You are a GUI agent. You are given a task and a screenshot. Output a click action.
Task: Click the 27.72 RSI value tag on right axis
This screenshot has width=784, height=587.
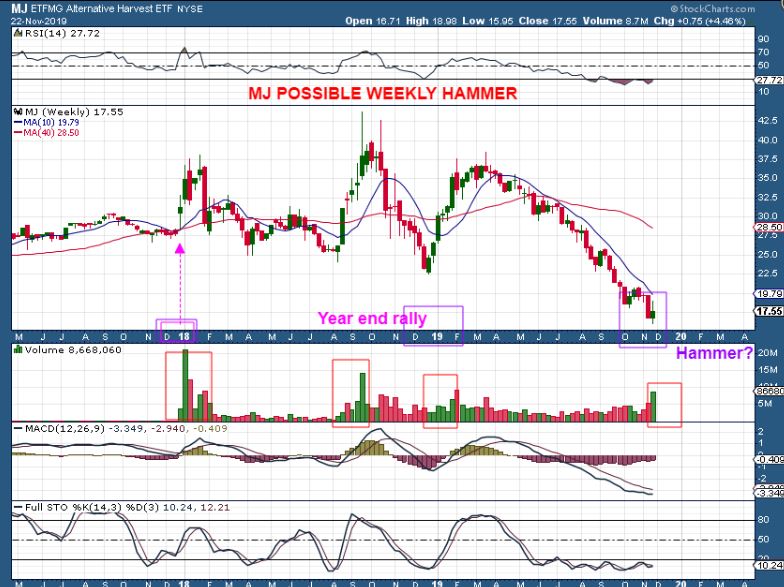pos(770,80)
